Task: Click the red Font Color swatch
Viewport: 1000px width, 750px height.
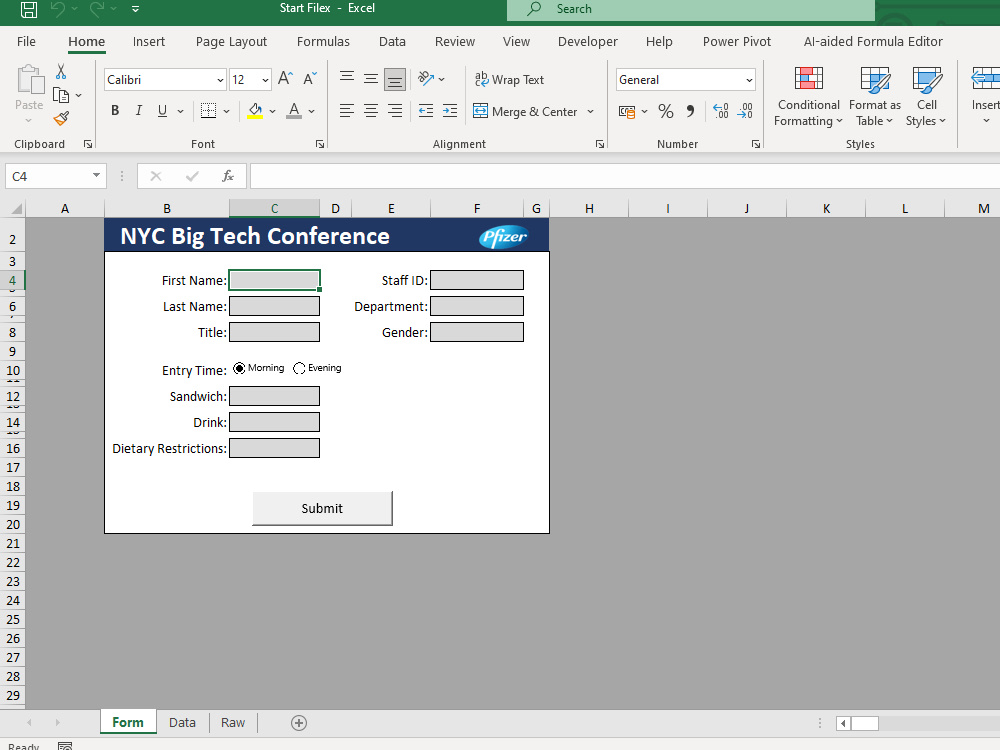Action: (x=293, y=118)
